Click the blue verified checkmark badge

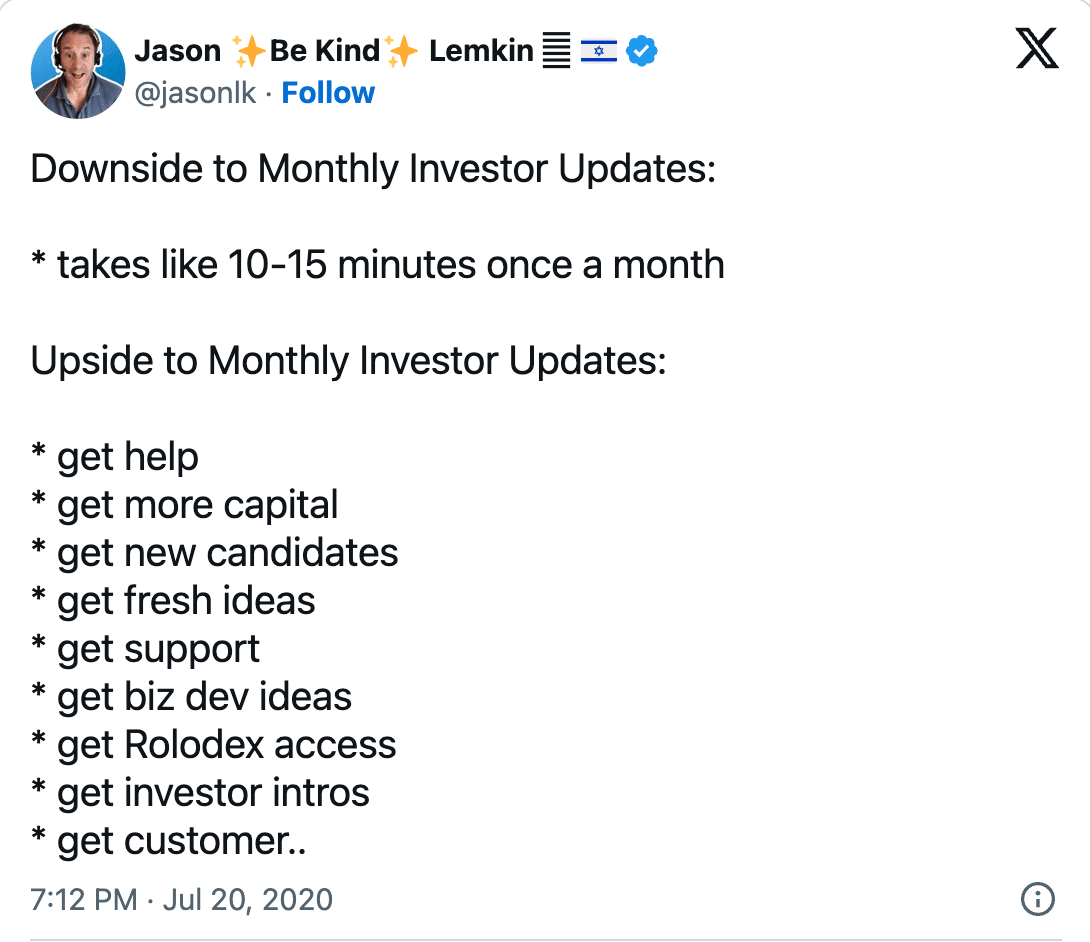point(642,51)
